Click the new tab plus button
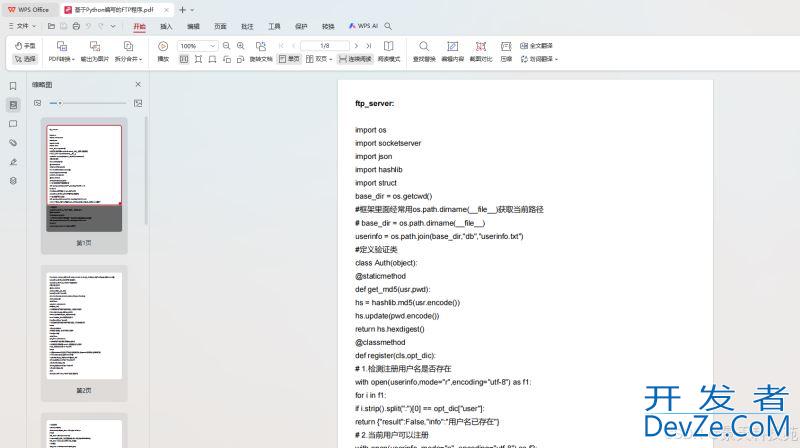The height and width of the screenshot is (448, 800). pyautogui.click(x=182, y=10)
